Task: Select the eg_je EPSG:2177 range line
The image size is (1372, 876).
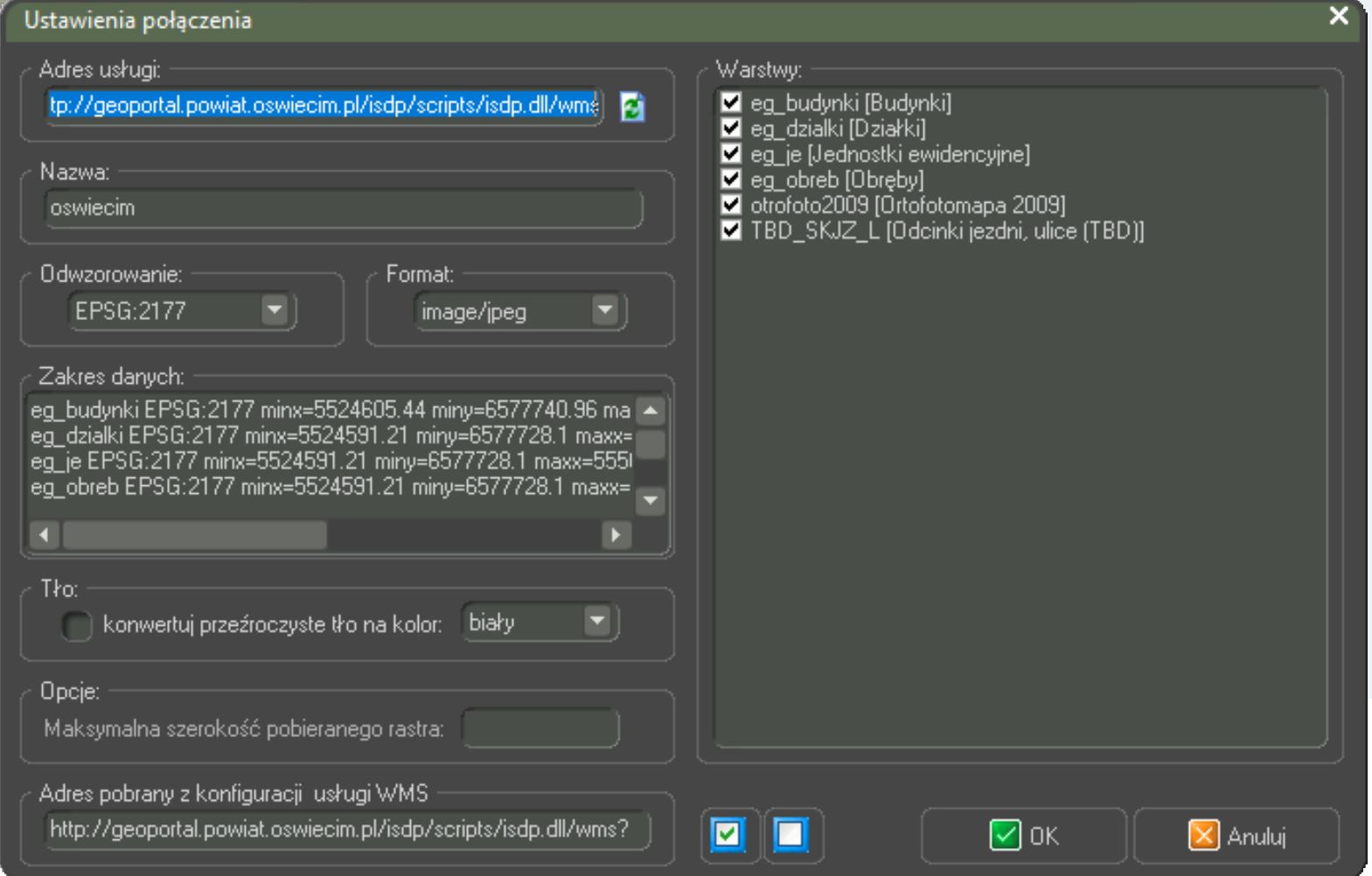Action: [331, 461]
